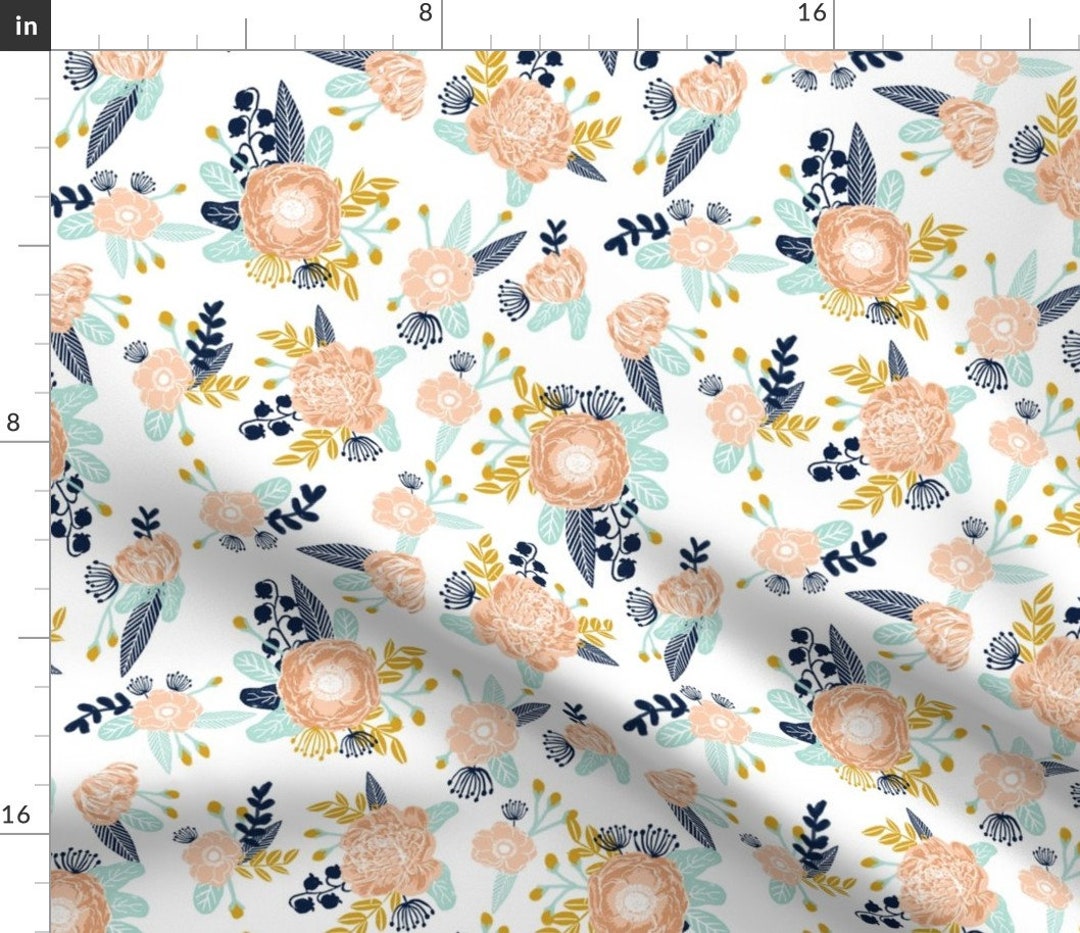Select the number 8 on the top ruler

(425, 14)
